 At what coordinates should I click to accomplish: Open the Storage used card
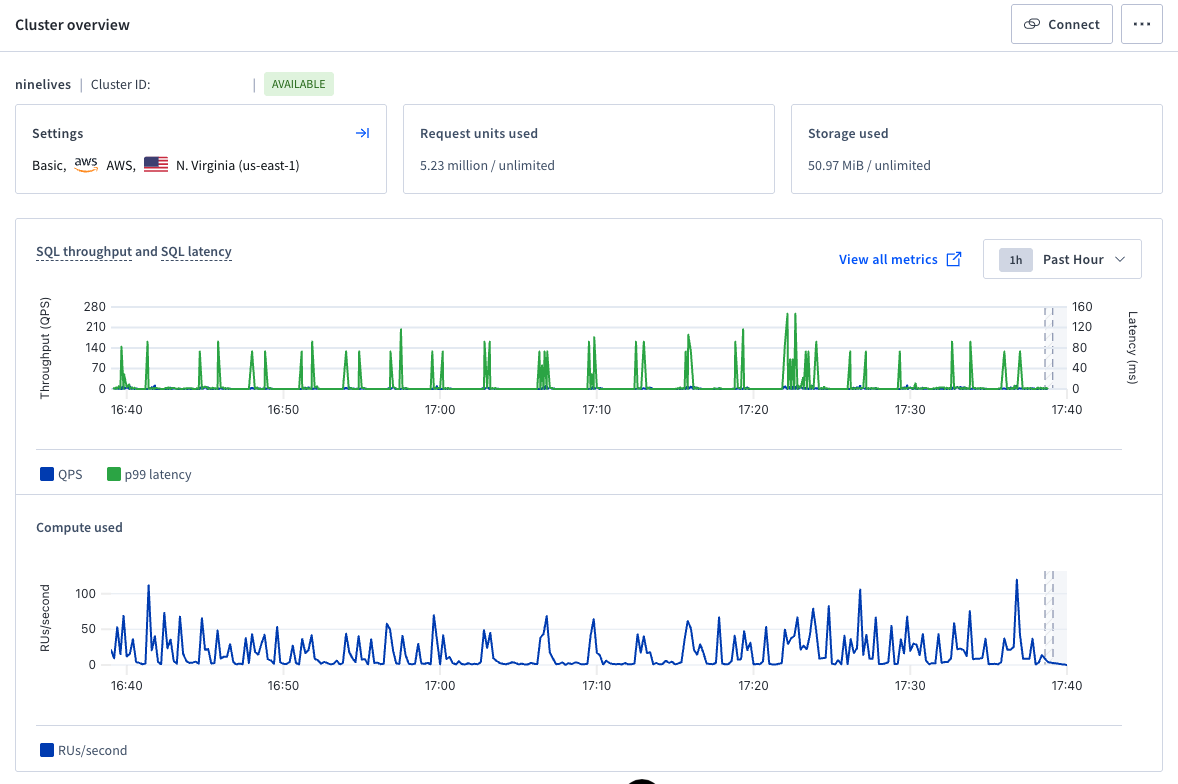(x=977, y=149)
